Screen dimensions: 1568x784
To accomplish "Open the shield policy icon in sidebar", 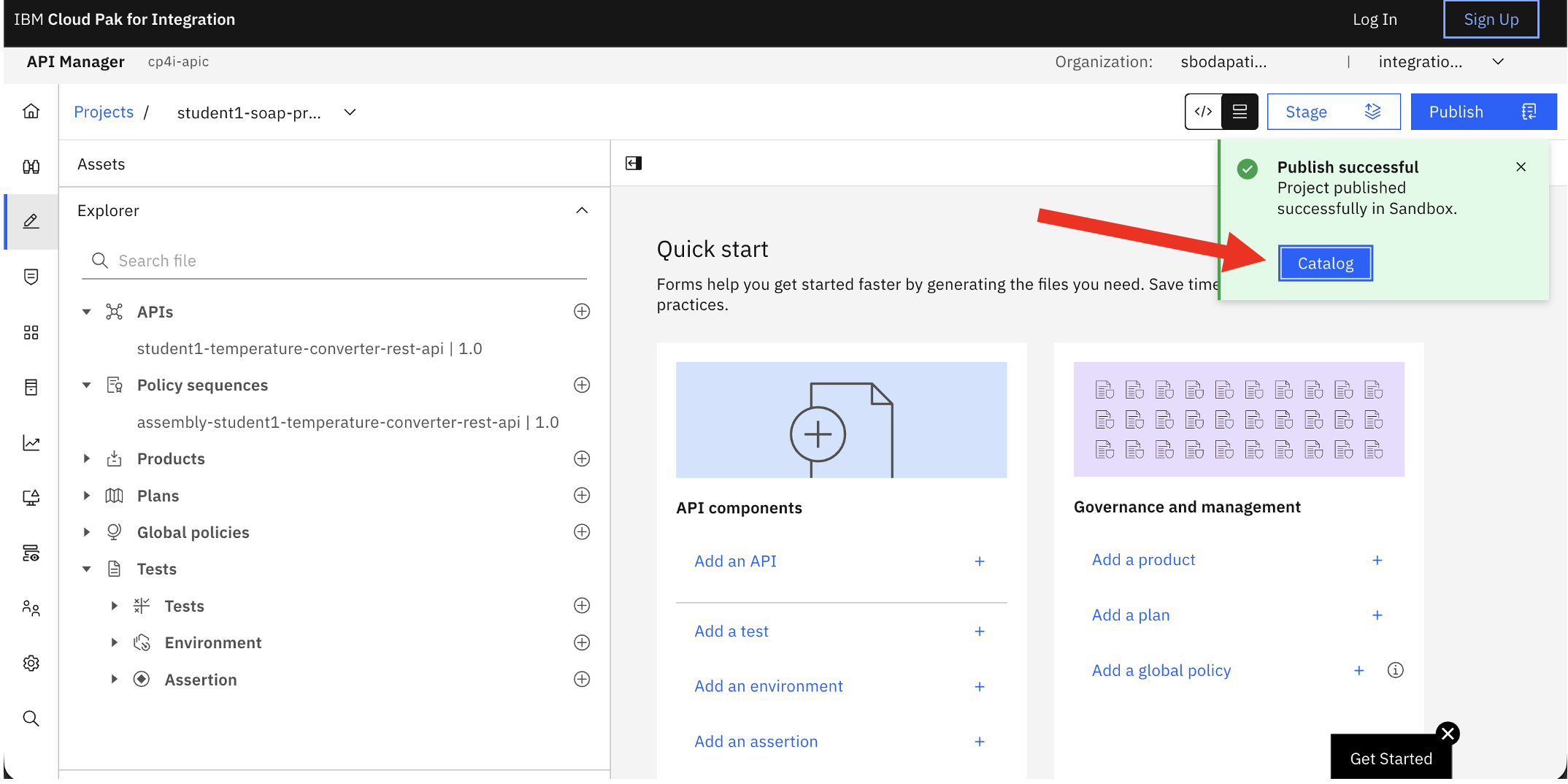I will click(x=31, y=277).
